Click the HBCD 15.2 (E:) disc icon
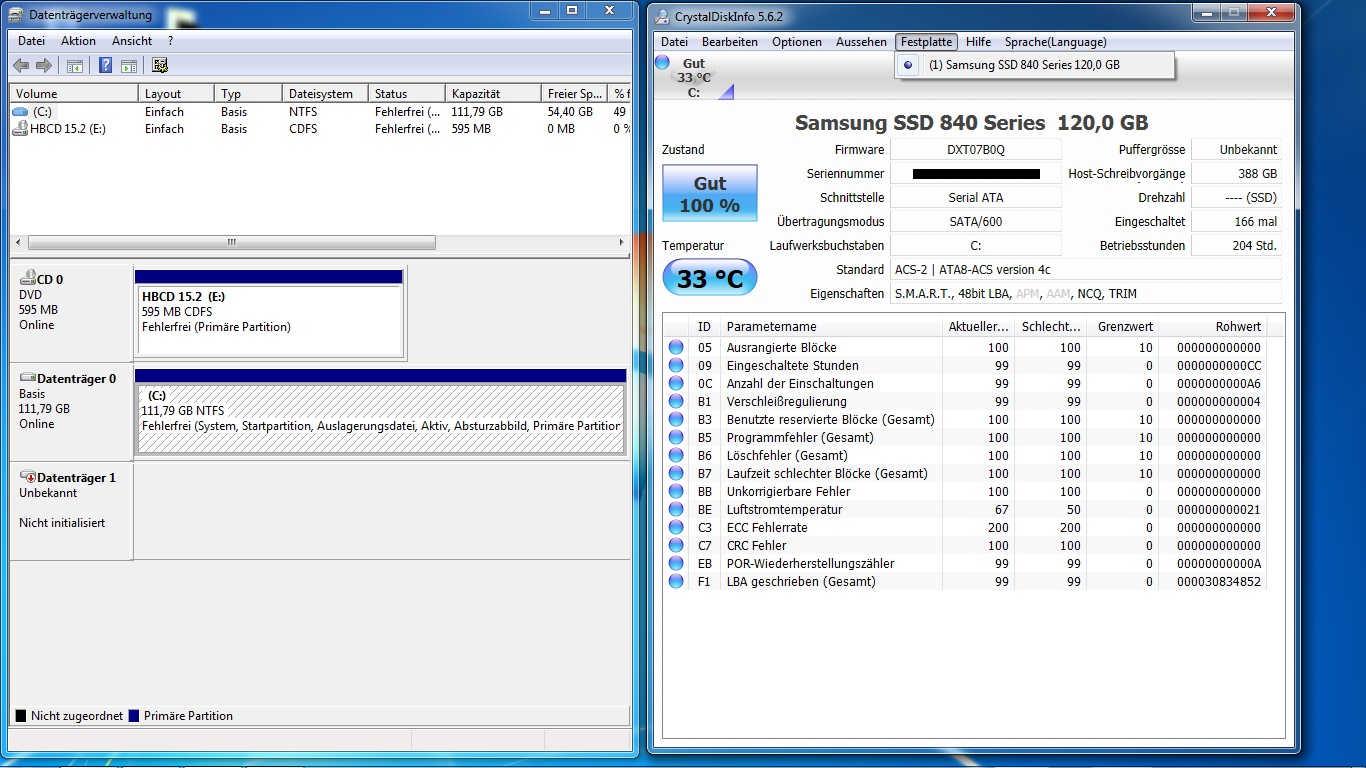 coord(20,129)
